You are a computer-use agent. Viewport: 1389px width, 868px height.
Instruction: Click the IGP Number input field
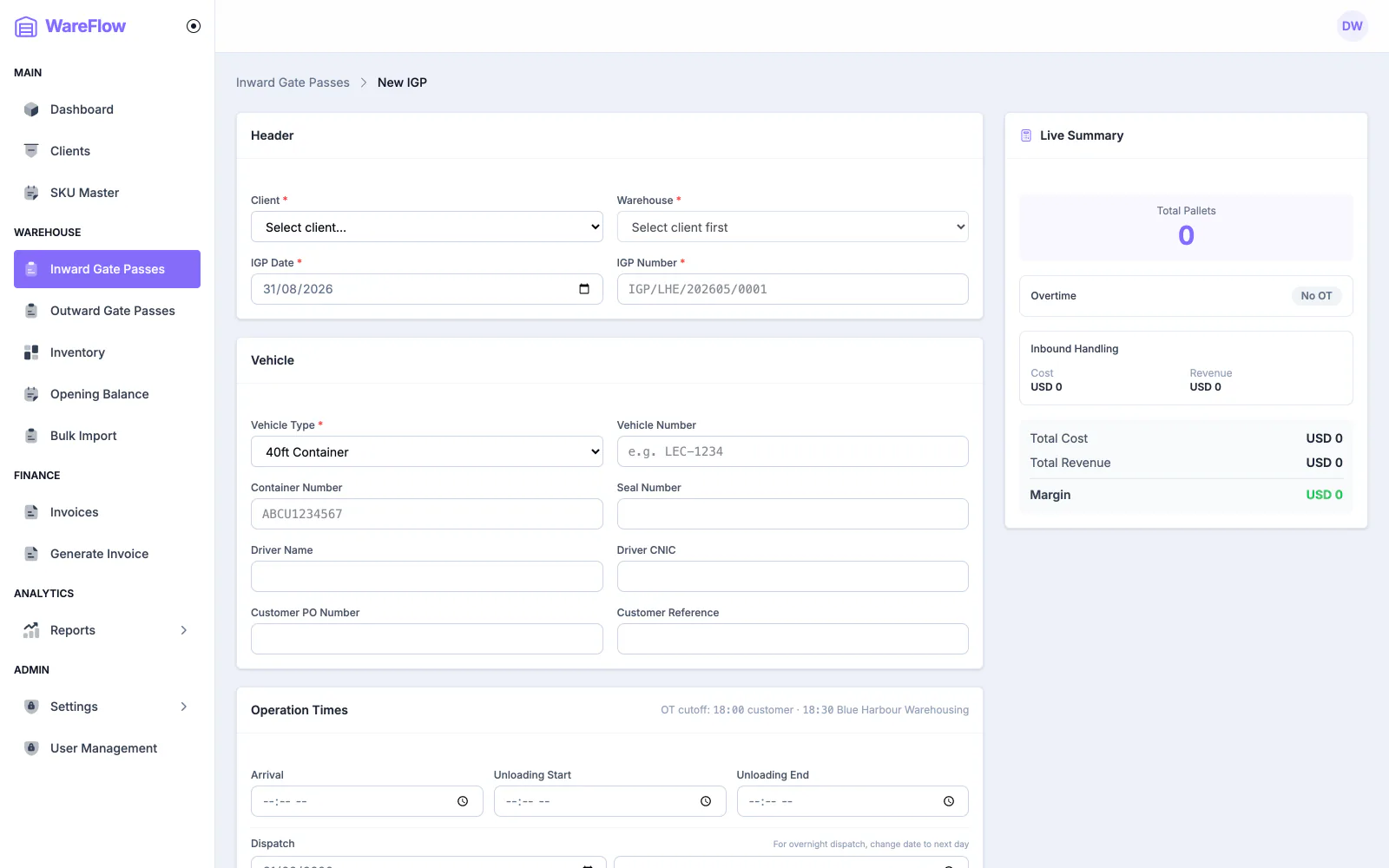[x=793, y=289]
